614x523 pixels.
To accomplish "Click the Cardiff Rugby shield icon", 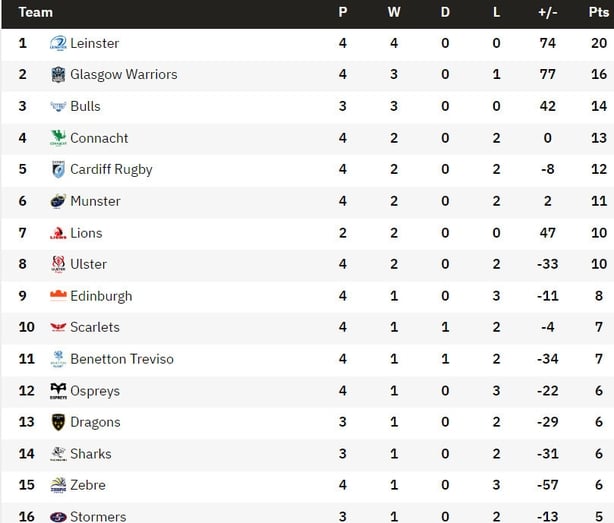I will pyautogui.click(x=58, y=170).
